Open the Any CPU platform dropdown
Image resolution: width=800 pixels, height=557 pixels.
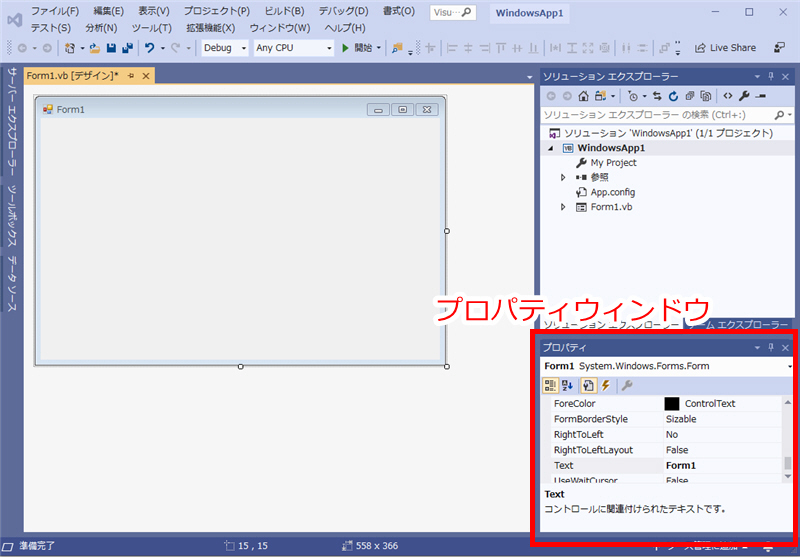click(293, 48)
